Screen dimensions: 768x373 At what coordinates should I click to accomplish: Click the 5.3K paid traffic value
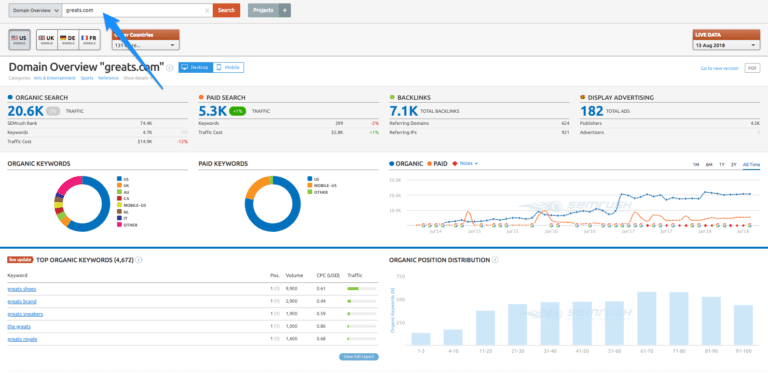[213, 111]
